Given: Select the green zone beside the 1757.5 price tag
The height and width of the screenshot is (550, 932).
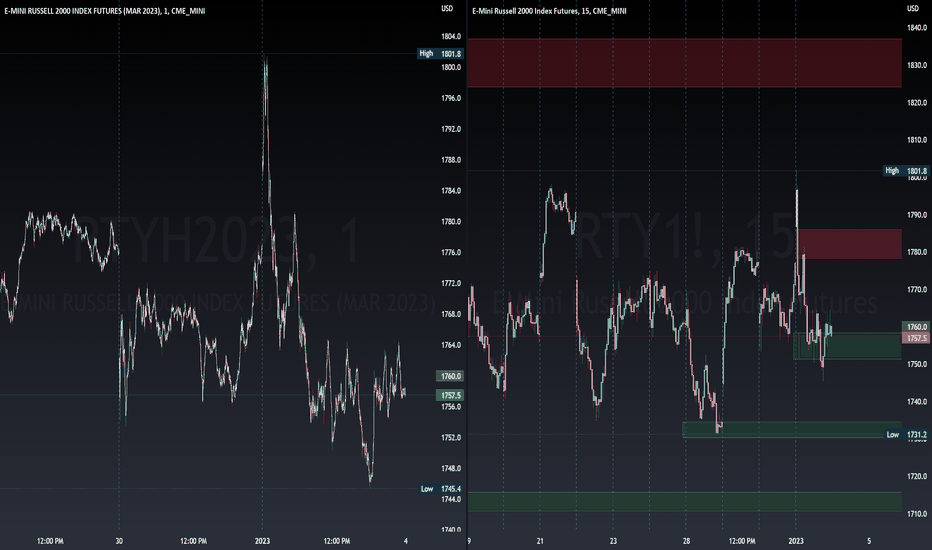Looking at the screenshot, I should pyautogui.click(x=848, y=346).
